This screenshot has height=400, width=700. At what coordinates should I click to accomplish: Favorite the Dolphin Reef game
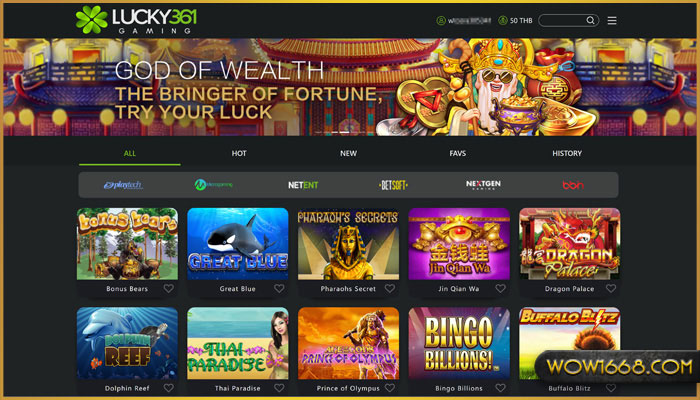pos(168,388)
